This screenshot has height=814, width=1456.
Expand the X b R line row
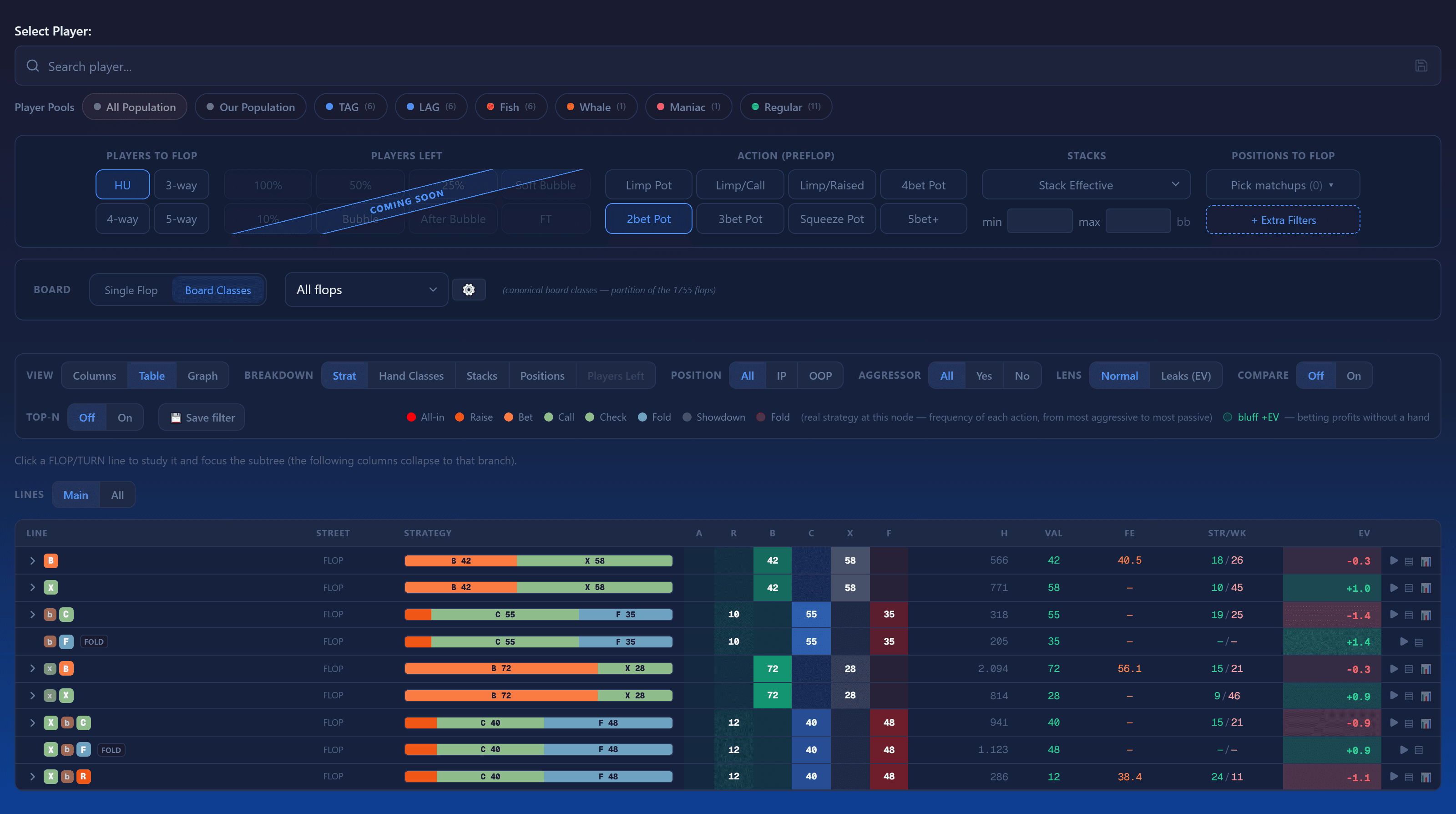point(33,777)
